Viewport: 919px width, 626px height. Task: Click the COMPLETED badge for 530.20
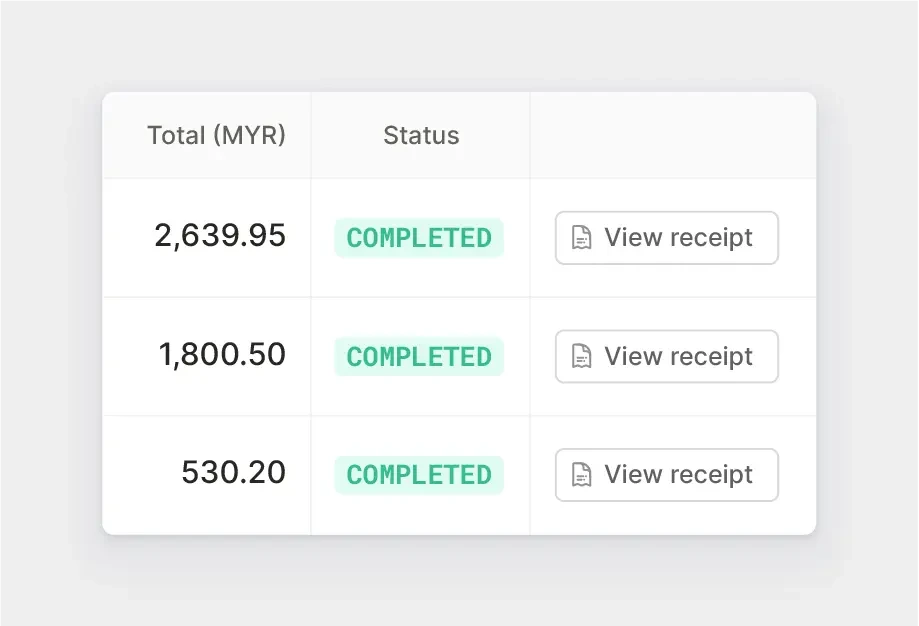point(419,475)
